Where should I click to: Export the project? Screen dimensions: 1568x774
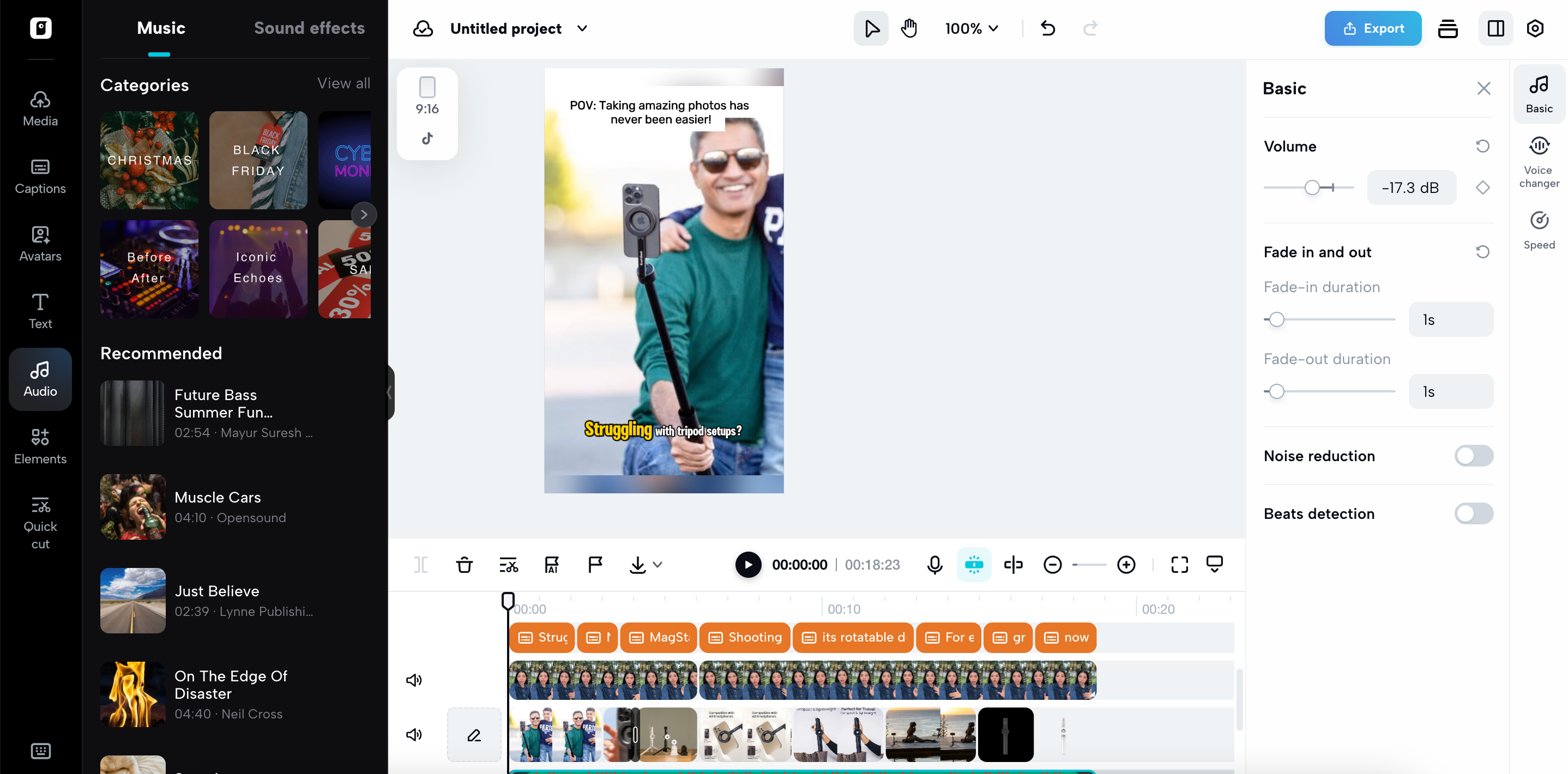tap(1373, 28)
